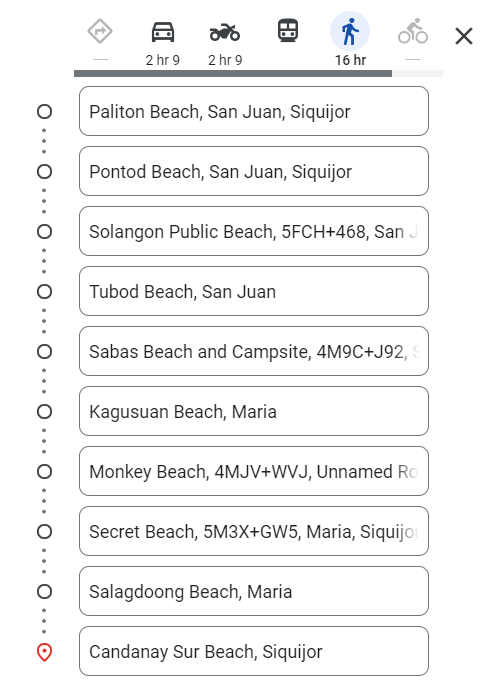This screenshot has width=501, height=688.
Task: Edit the Paliton Beach starting point field
Action: (254, 111)
